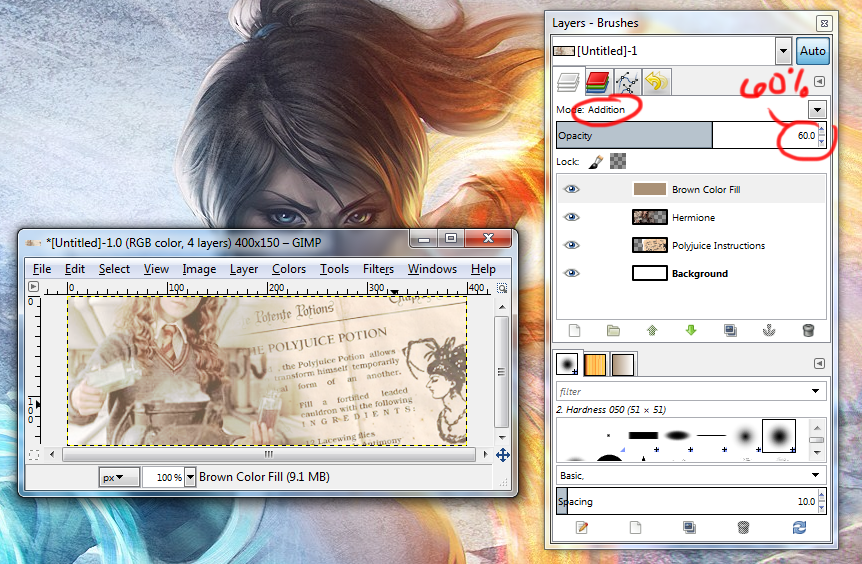Open the Brushes tab

(x=567, y=364)
